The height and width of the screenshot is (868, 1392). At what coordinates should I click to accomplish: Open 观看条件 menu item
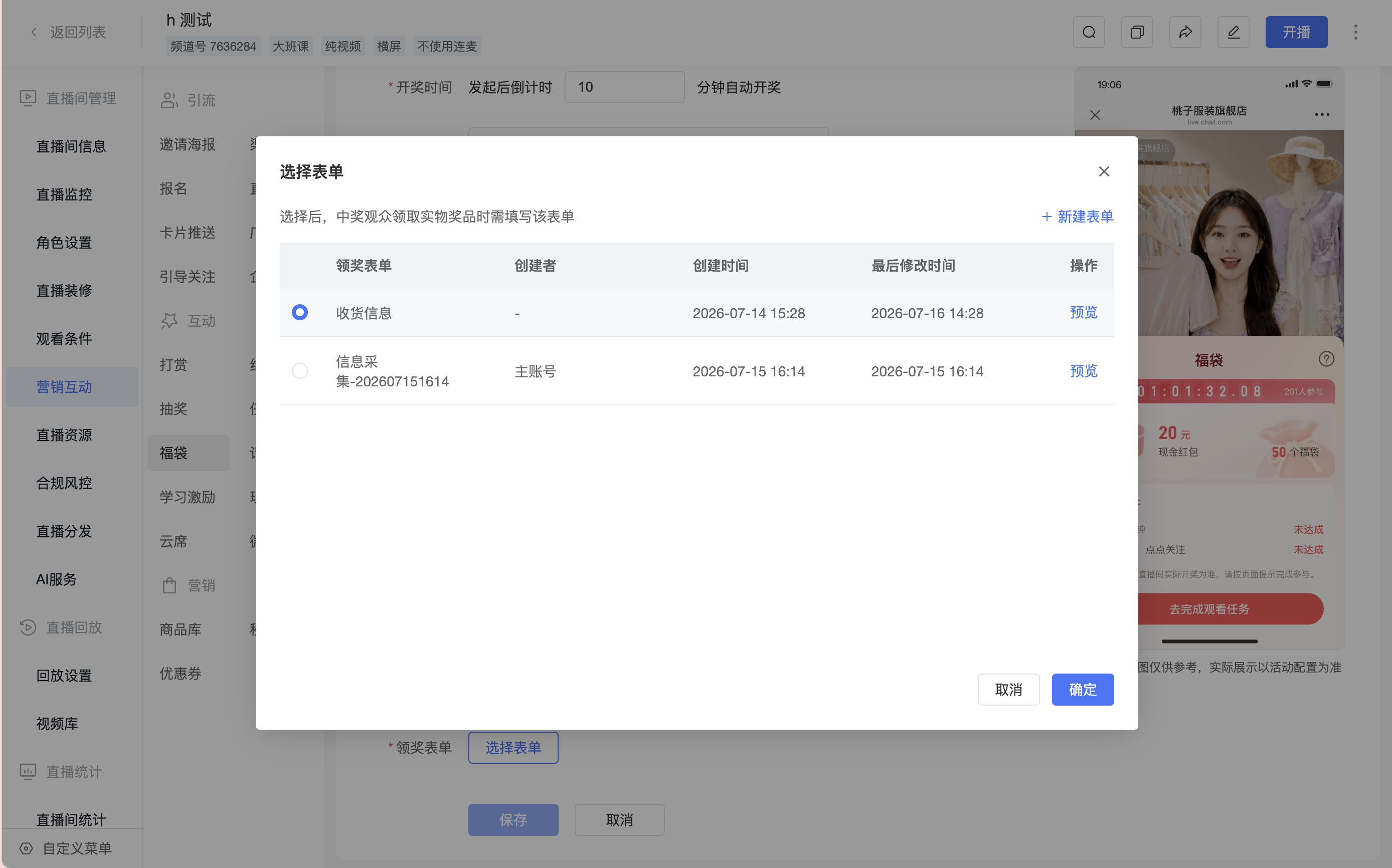point(64,339)
